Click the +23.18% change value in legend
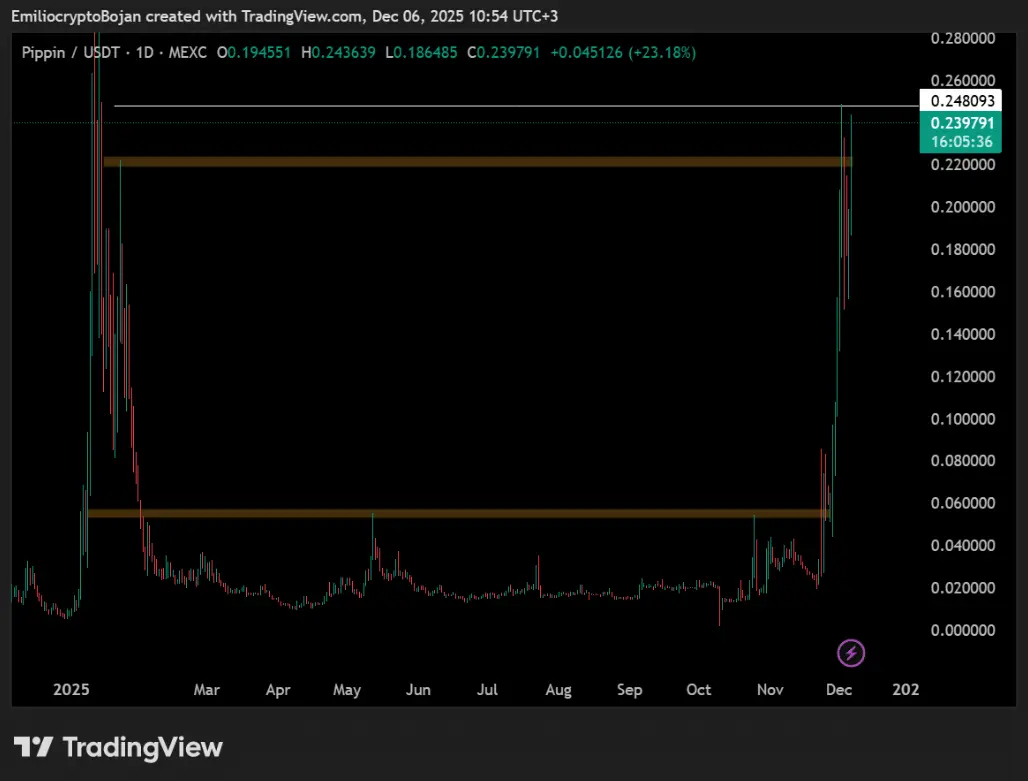The width and height of the screenshot is (1028, 781). tap(662, 52)
